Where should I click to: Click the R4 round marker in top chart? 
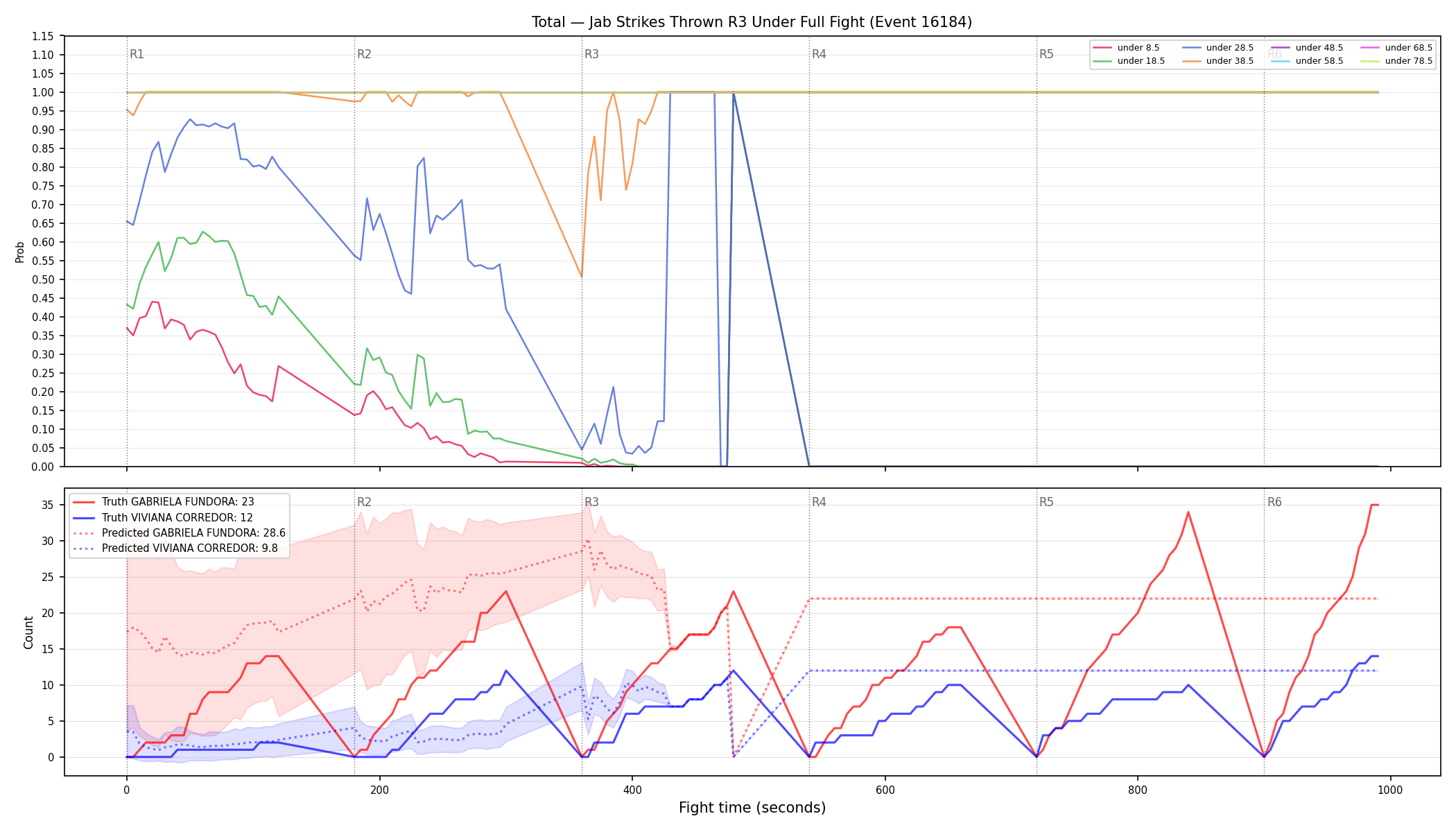[819, 54]
